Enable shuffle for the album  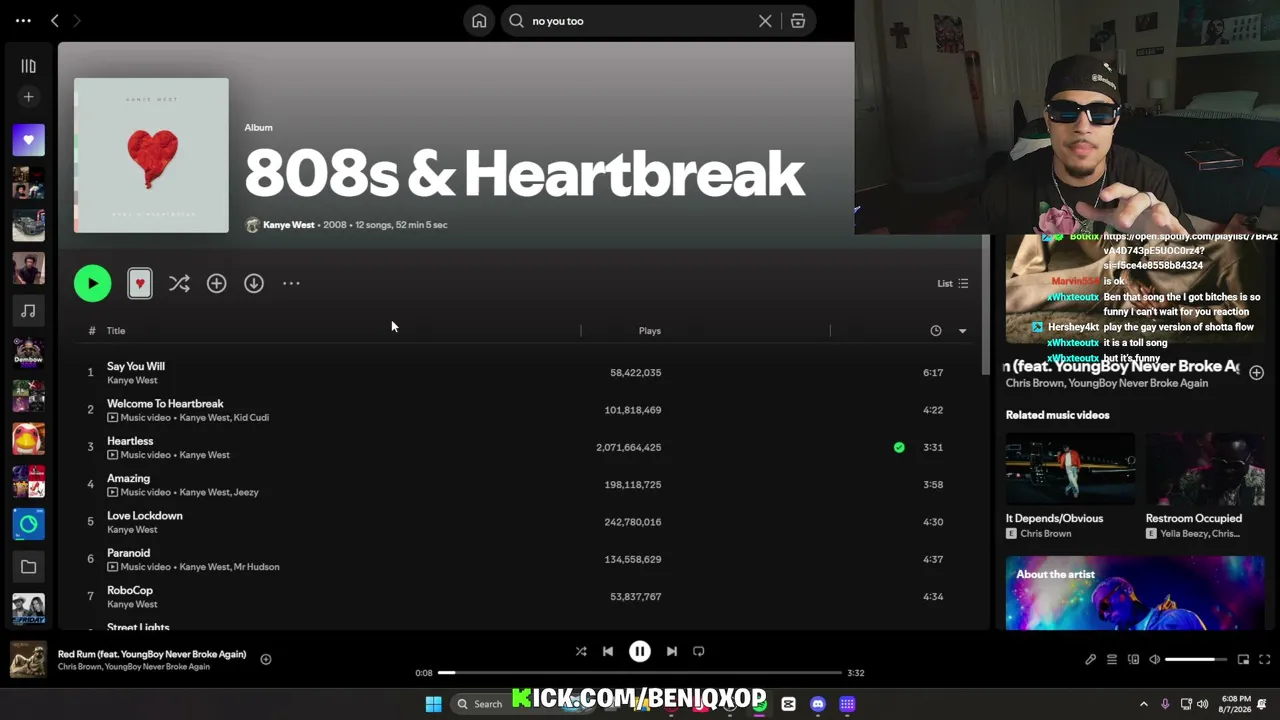pos(179,284)
